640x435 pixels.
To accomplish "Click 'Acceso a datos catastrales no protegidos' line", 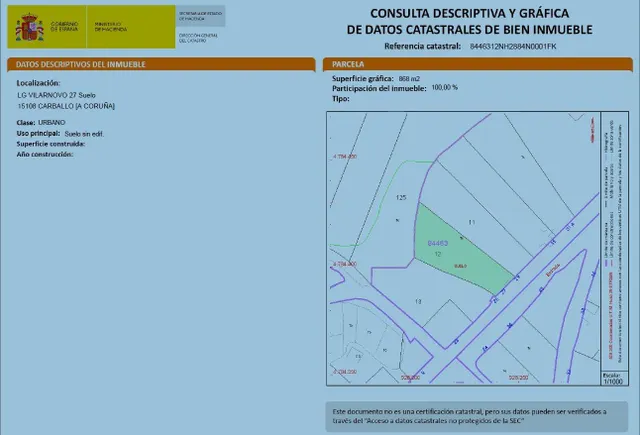I will point(428,421).
